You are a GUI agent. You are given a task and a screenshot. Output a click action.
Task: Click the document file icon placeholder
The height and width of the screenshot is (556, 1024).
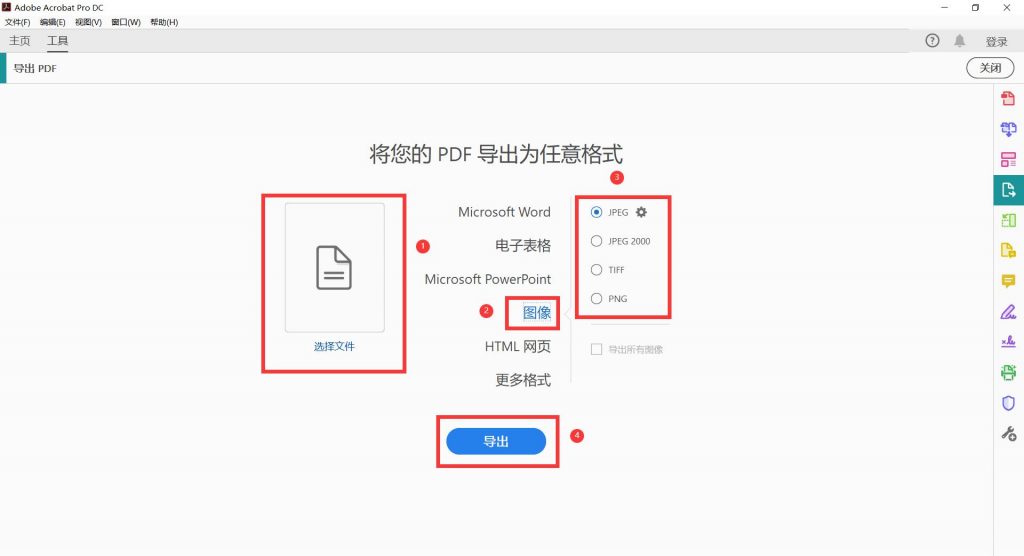(x=334, y=268)
